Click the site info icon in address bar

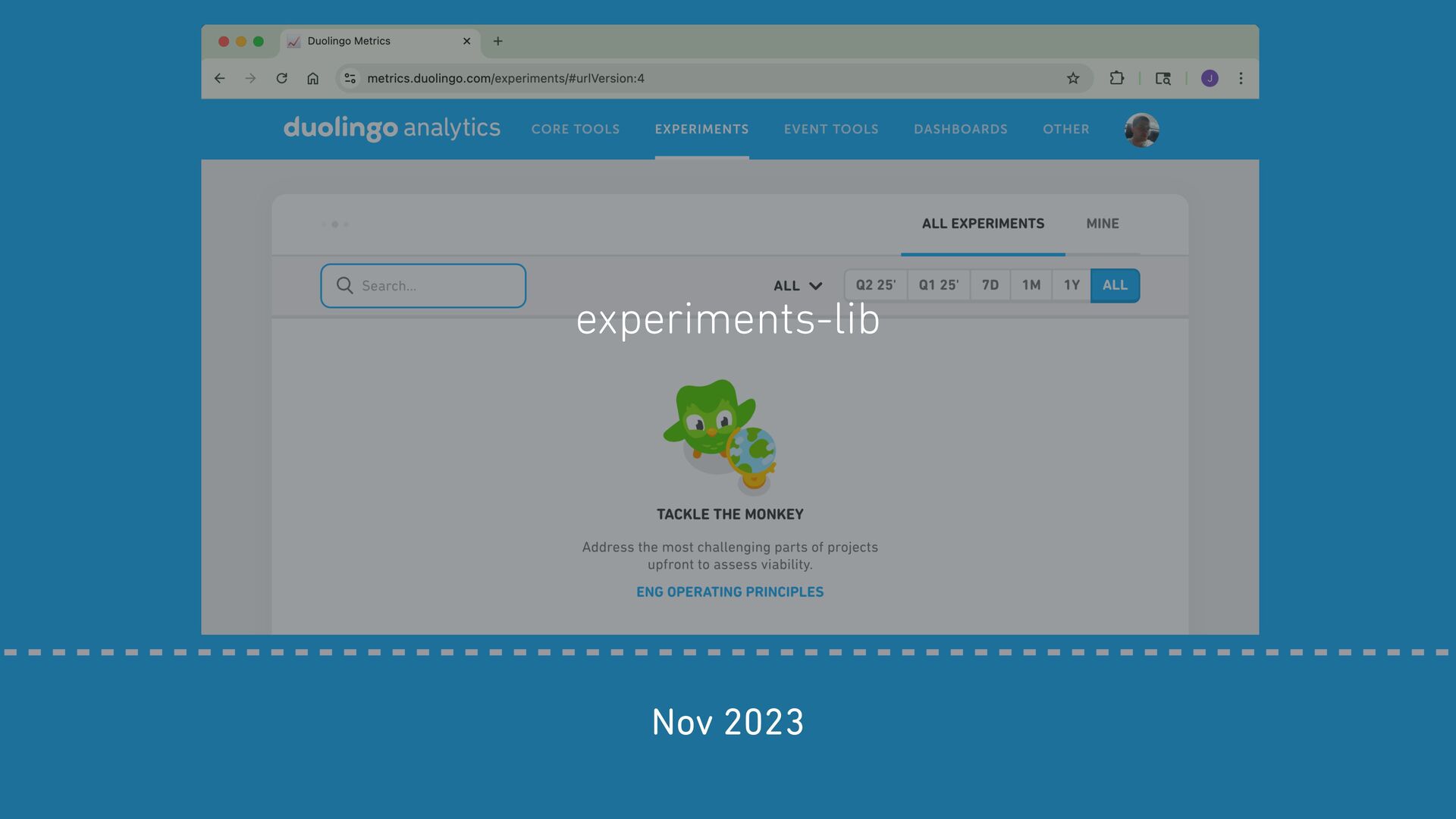(350, 78)
